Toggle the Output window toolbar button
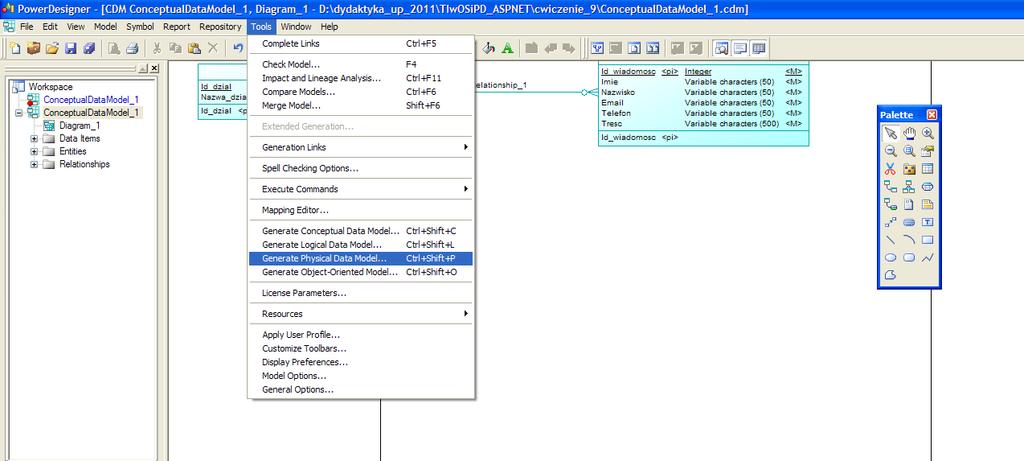 [x=740, y=48]
